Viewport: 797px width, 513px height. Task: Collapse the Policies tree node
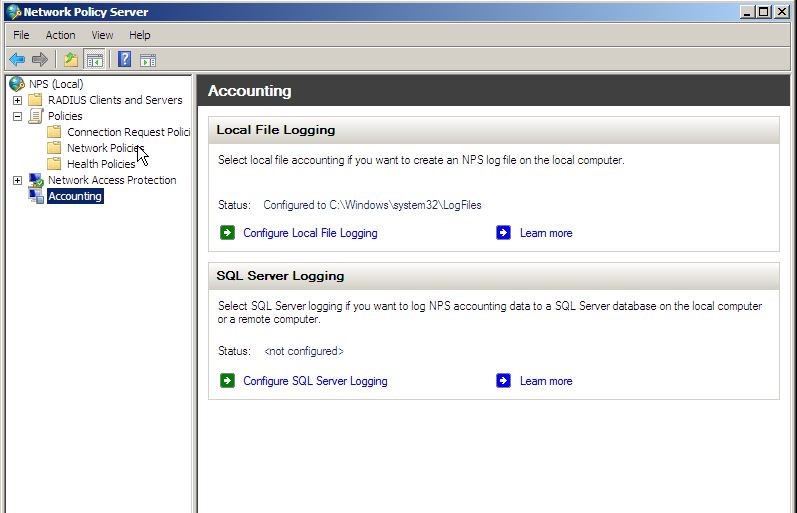pyautogui.click(x=17, y=116)
